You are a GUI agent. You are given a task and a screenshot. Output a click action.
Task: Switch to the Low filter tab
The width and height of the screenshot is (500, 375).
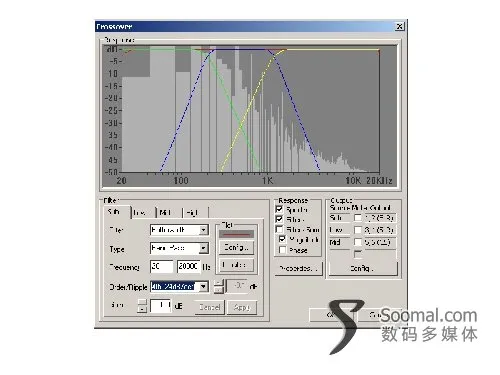143,212
